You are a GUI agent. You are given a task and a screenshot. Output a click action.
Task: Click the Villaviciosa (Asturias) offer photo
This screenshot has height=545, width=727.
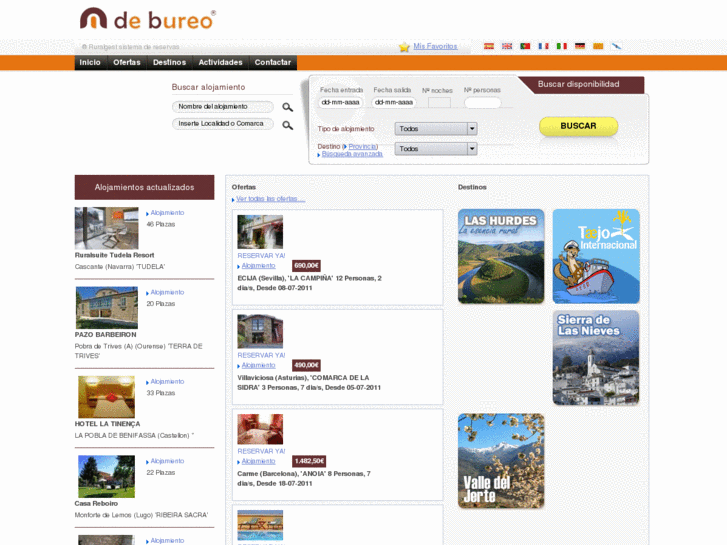[x=260, y=331]
